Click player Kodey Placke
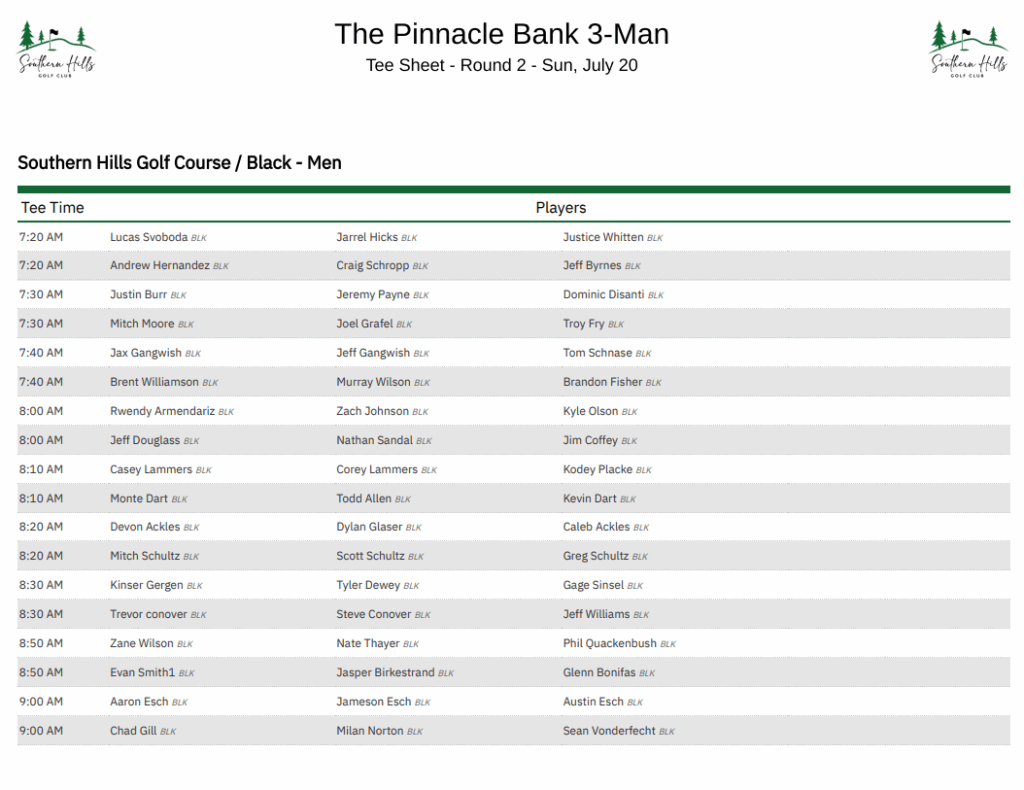This screenshot has height=790, width=1024. 598,469
